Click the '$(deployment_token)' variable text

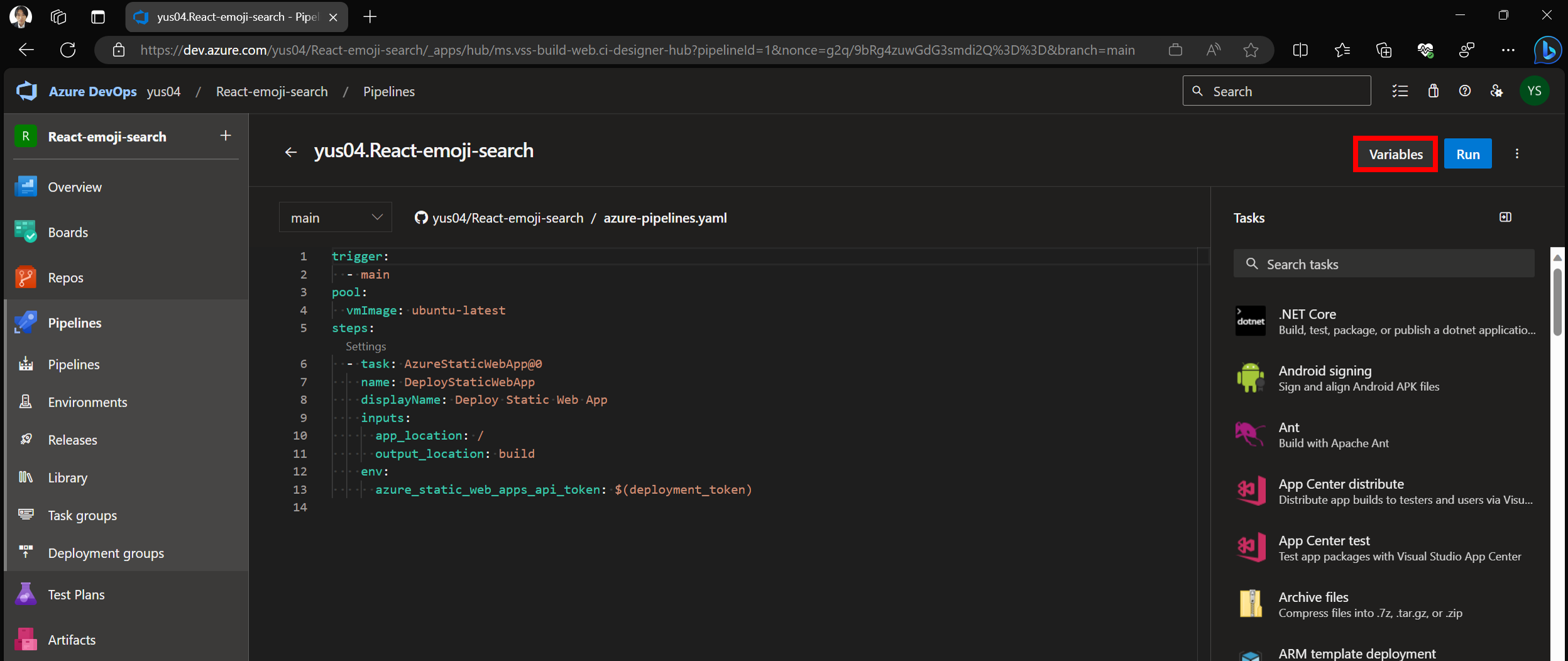point(683,489)
